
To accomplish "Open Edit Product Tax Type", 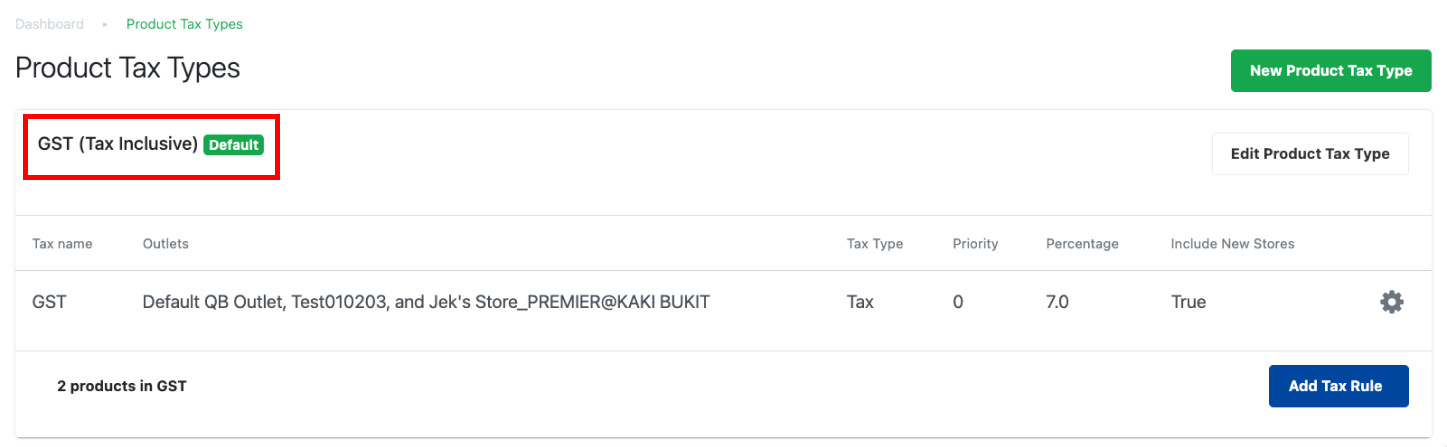I will click(1310, 154).
